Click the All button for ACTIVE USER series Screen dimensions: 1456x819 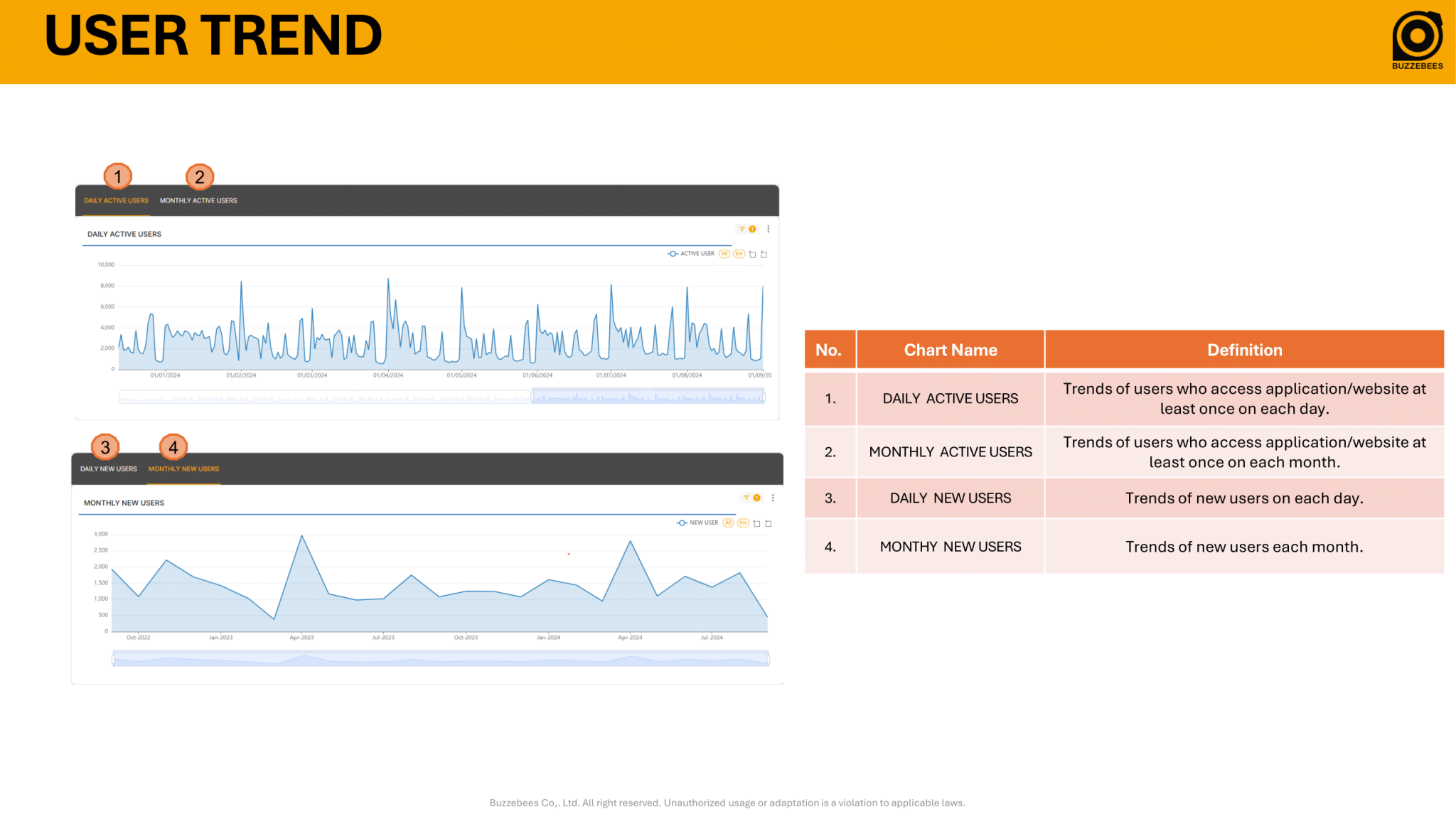[x=724, y=254]
